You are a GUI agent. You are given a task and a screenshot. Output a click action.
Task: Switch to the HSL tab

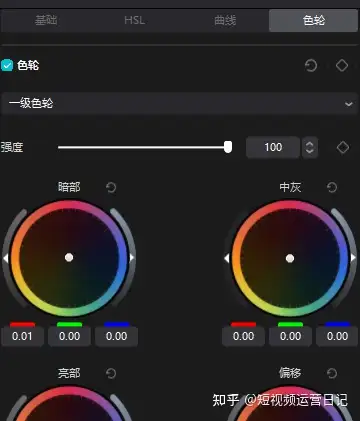(x=135, y=21)
